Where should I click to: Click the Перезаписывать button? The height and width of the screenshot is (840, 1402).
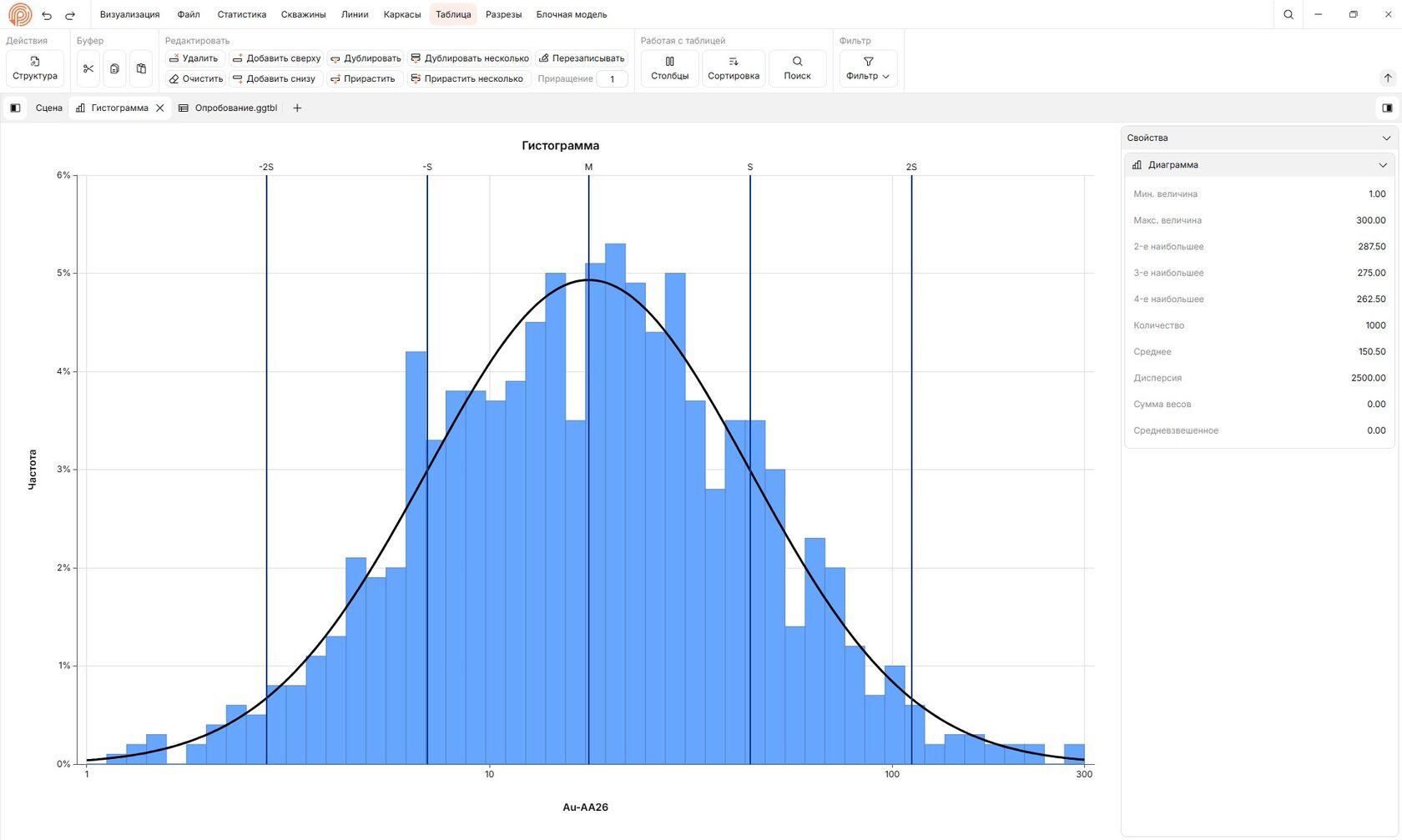[x=582, y=58]
